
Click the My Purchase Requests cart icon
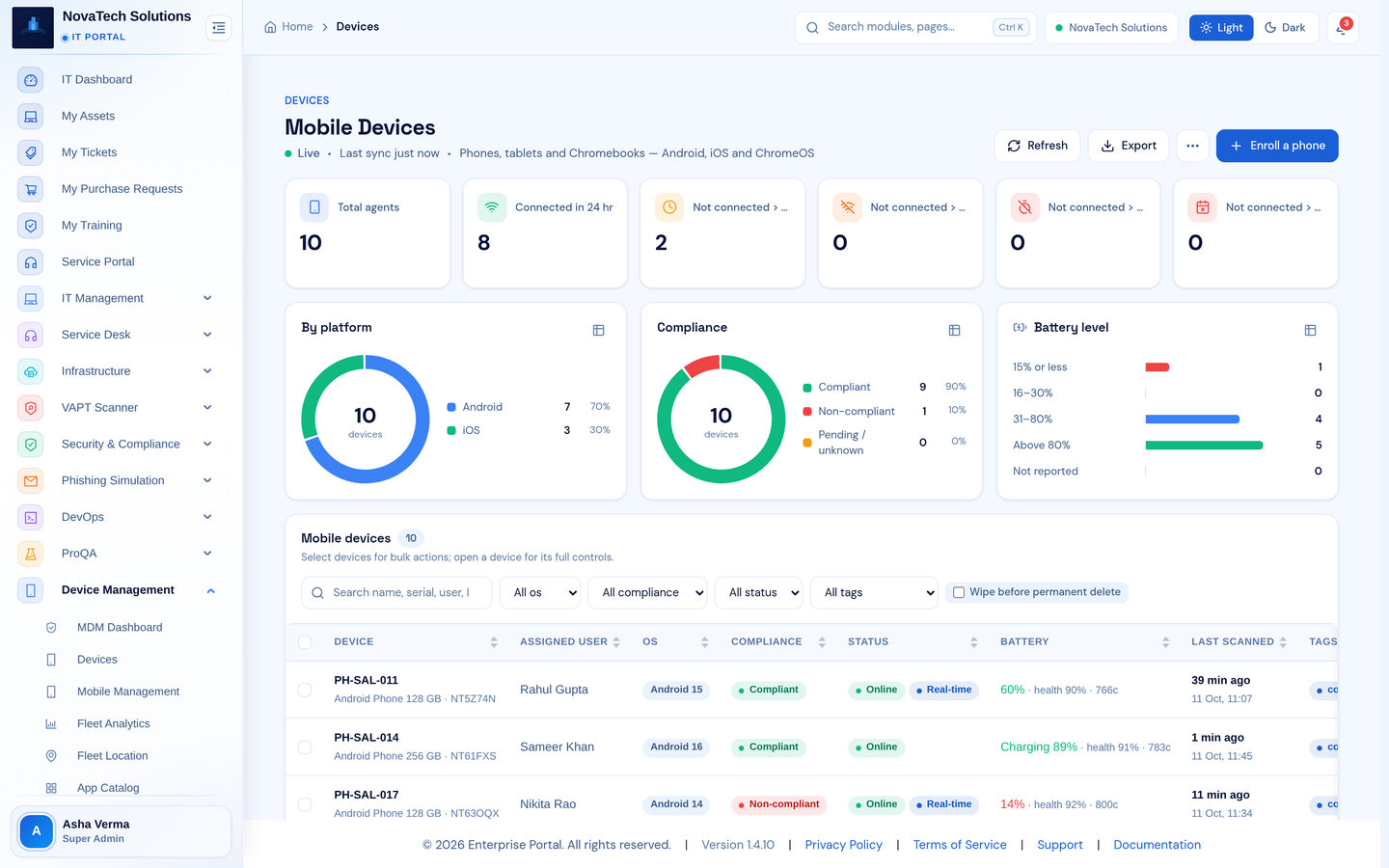(x=31, y=189)
